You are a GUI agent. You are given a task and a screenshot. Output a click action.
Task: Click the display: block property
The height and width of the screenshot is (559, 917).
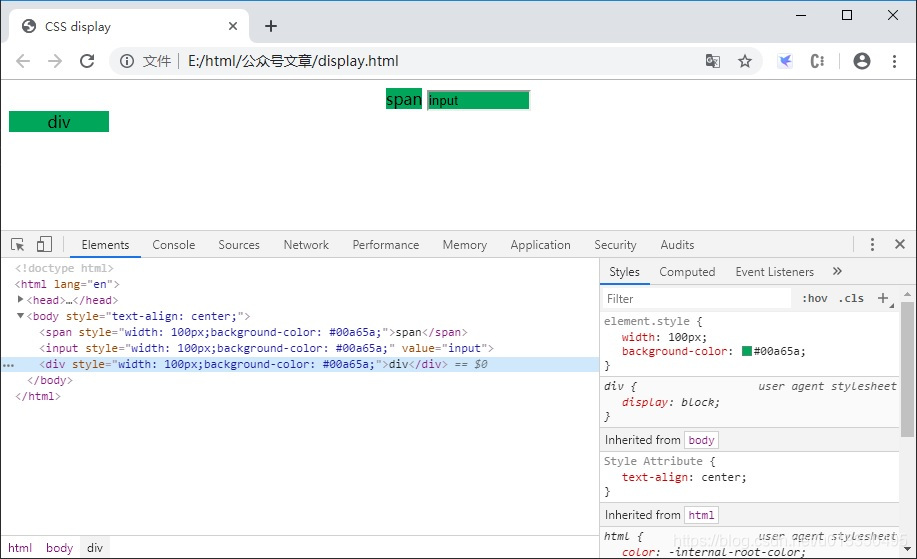tap(670, 402)
